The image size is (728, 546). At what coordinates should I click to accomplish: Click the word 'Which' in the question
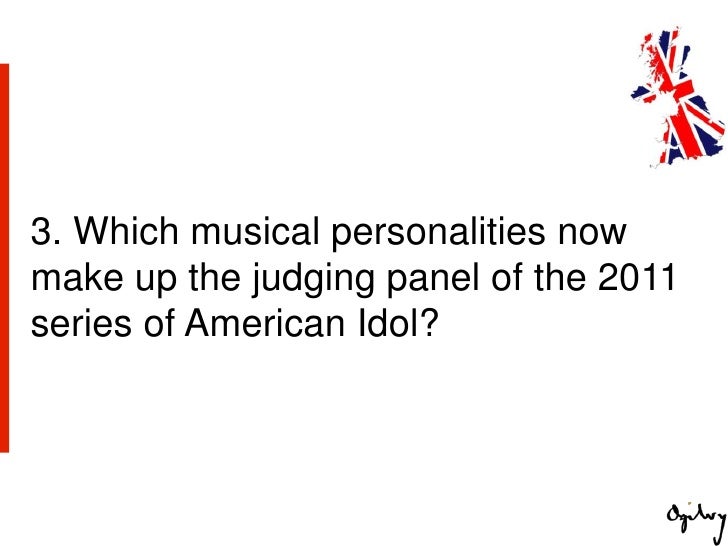126,230
